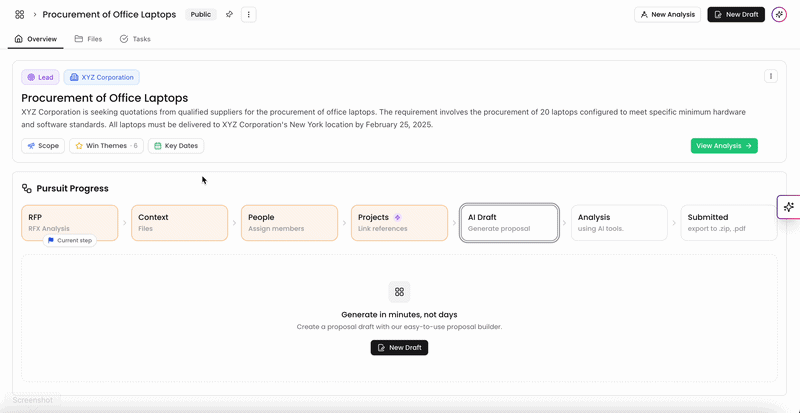Open the Key Dates chip

point(176,145)
